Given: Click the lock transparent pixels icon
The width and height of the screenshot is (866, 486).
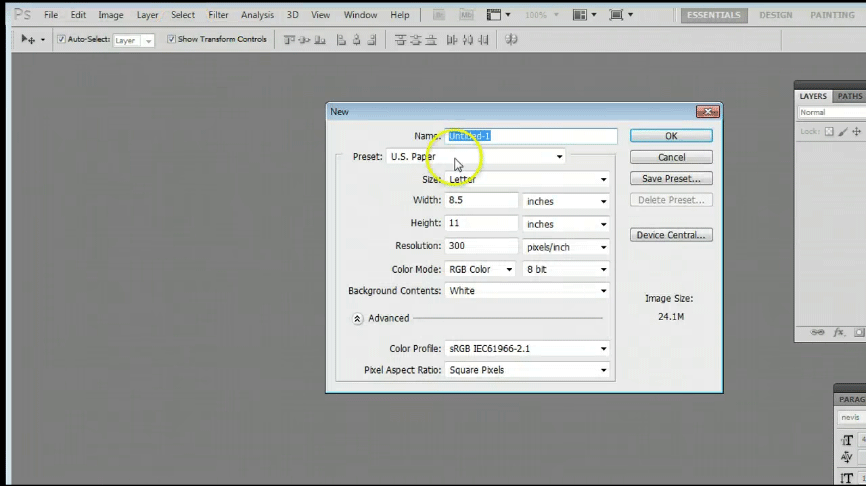Looking at the screenshot, I should click(829, 132).
